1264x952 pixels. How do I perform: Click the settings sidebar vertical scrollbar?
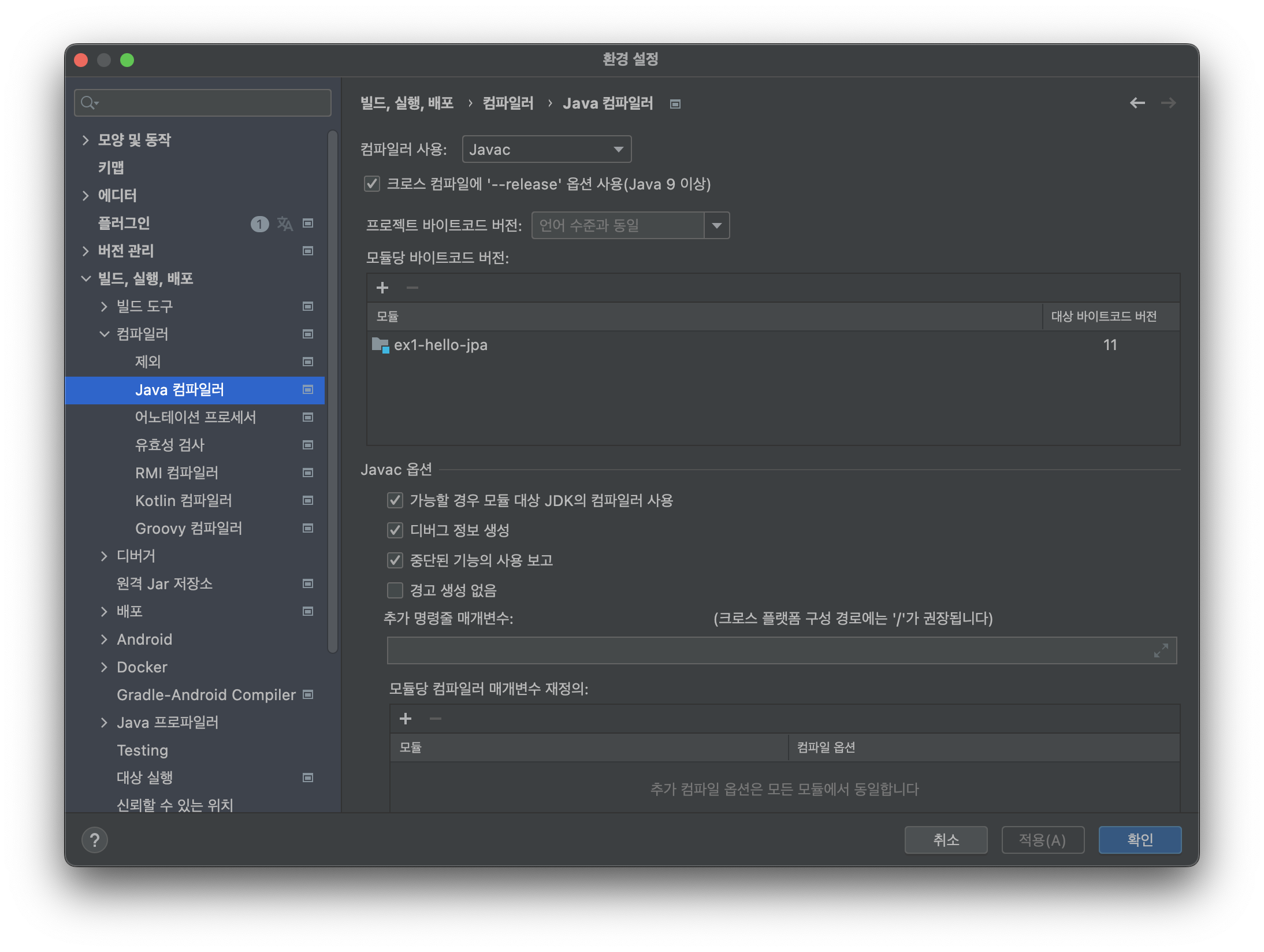[332, 393]
